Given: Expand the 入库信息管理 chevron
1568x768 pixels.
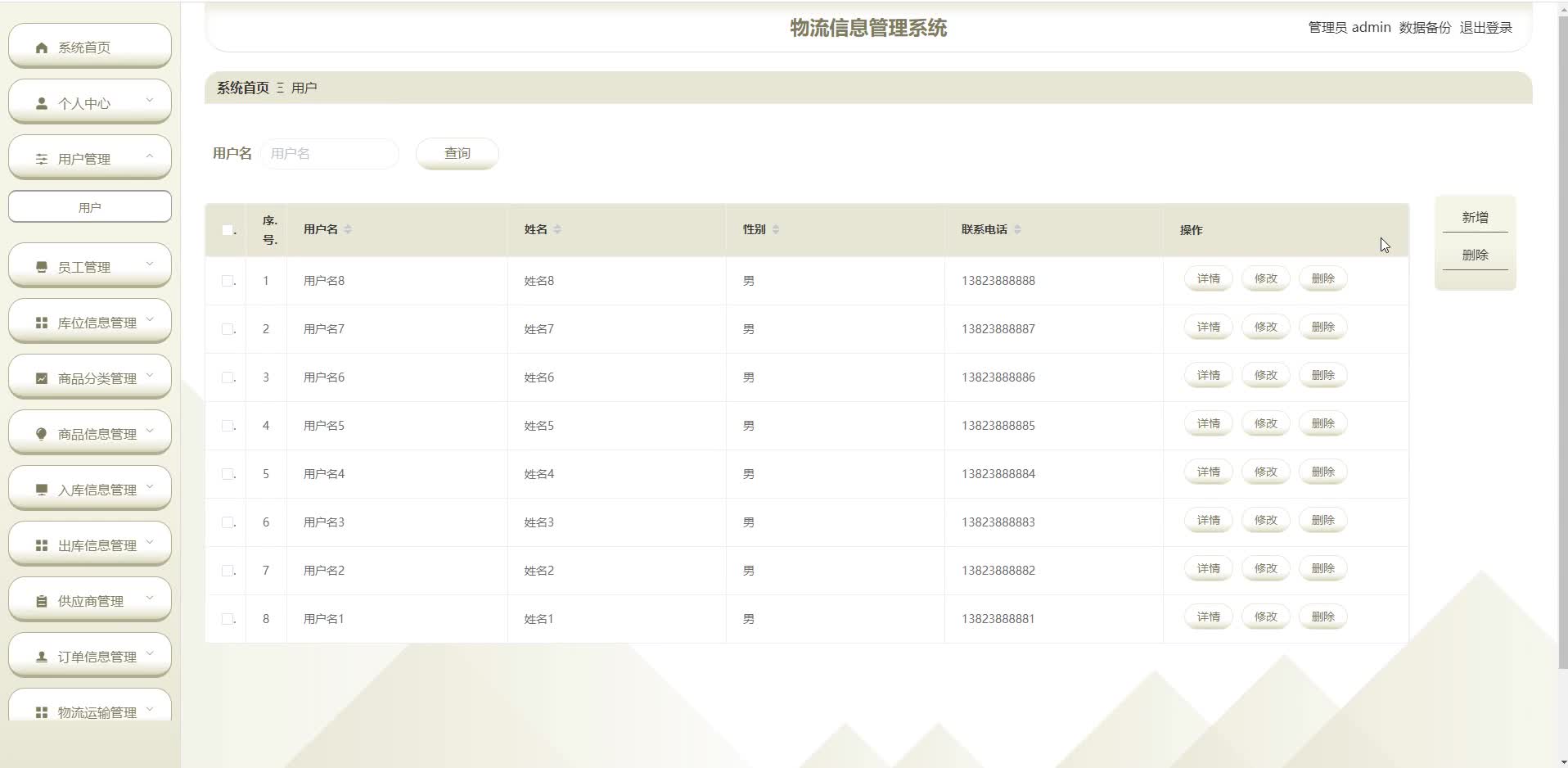Looking at the screenshot, I should 150,486.
